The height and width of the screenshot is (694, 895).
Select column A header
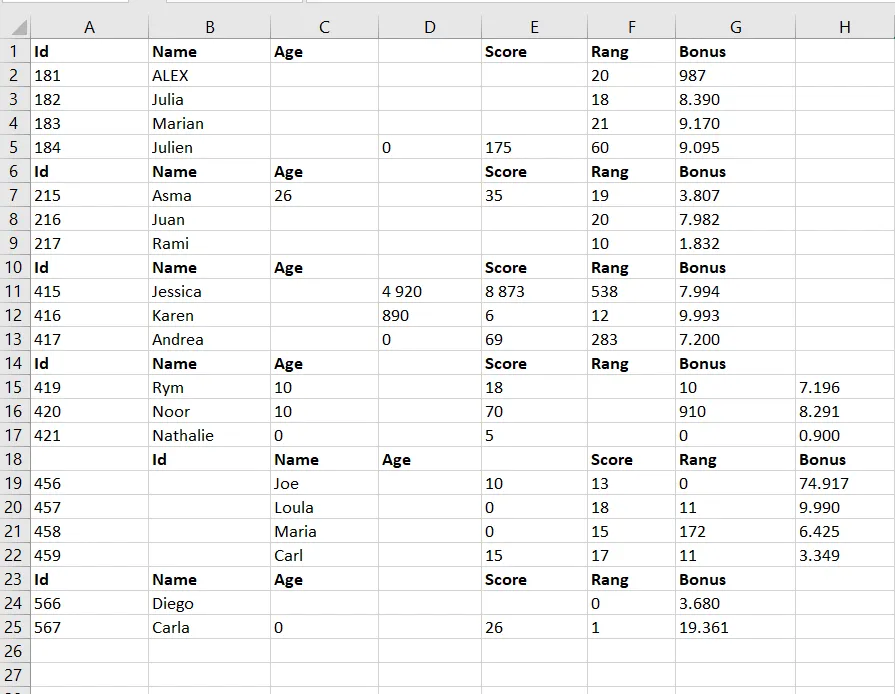90,28
